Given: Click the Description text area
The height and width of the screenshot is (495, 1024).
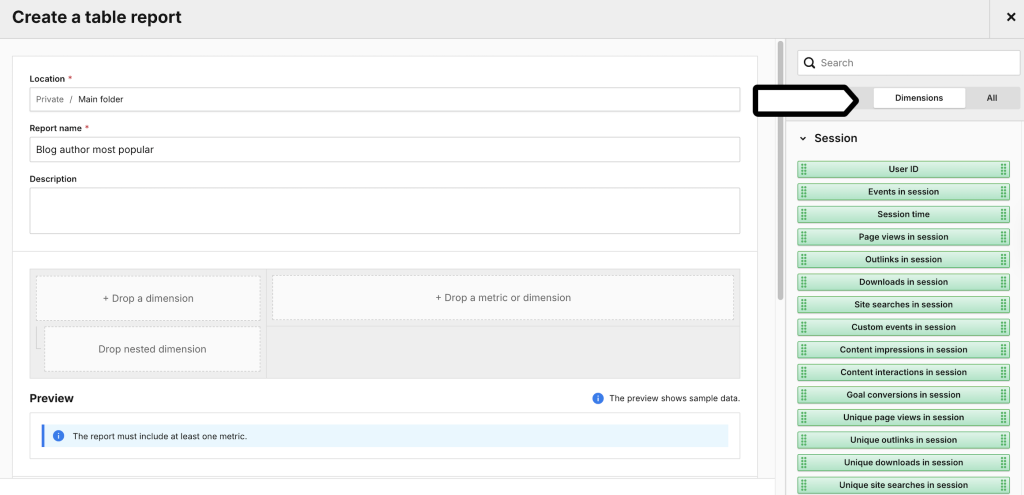Looking at the screenshot, I should (385, 210).
